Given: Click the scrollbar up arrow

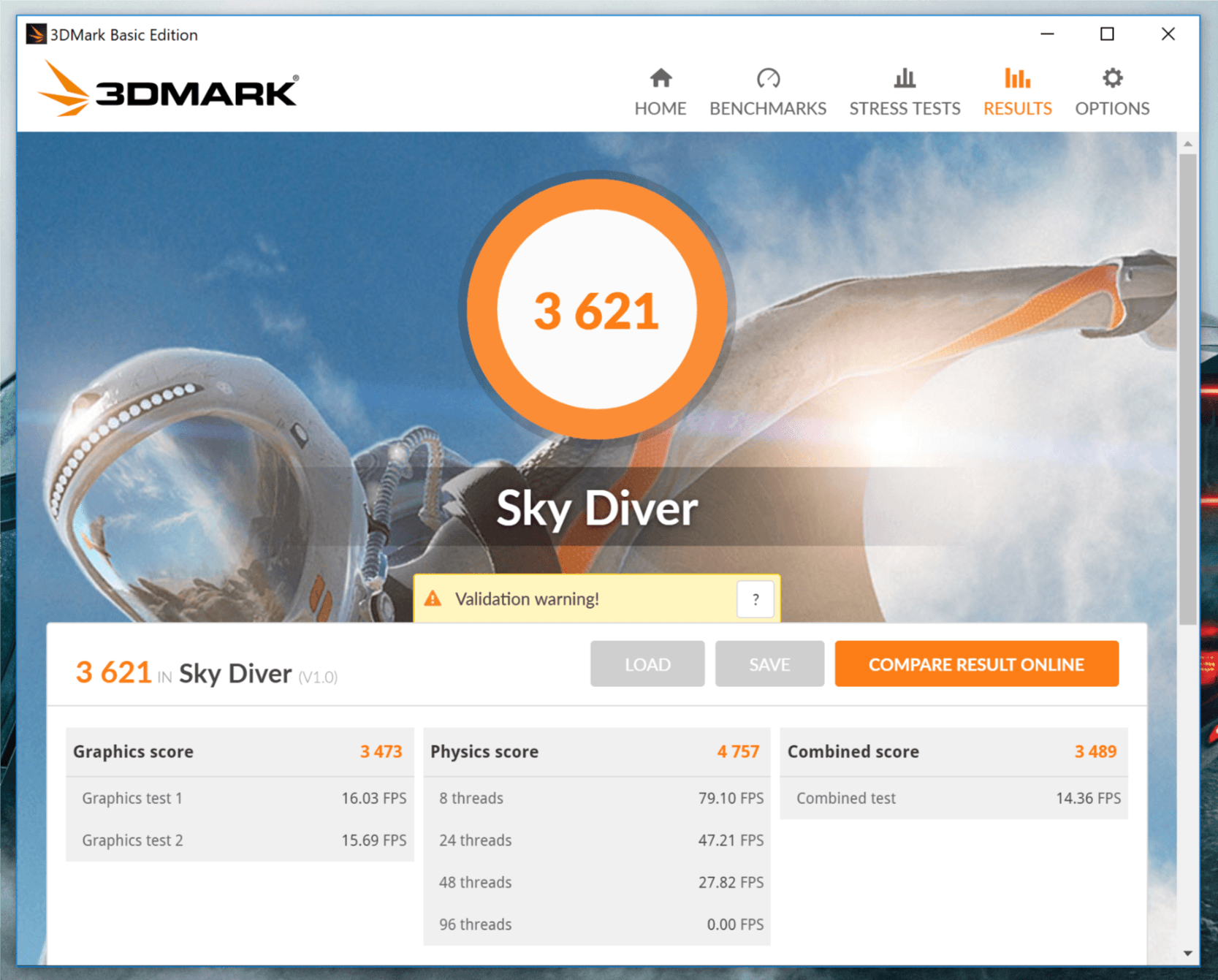Looking at the screenshot, I should [1188, 144].
